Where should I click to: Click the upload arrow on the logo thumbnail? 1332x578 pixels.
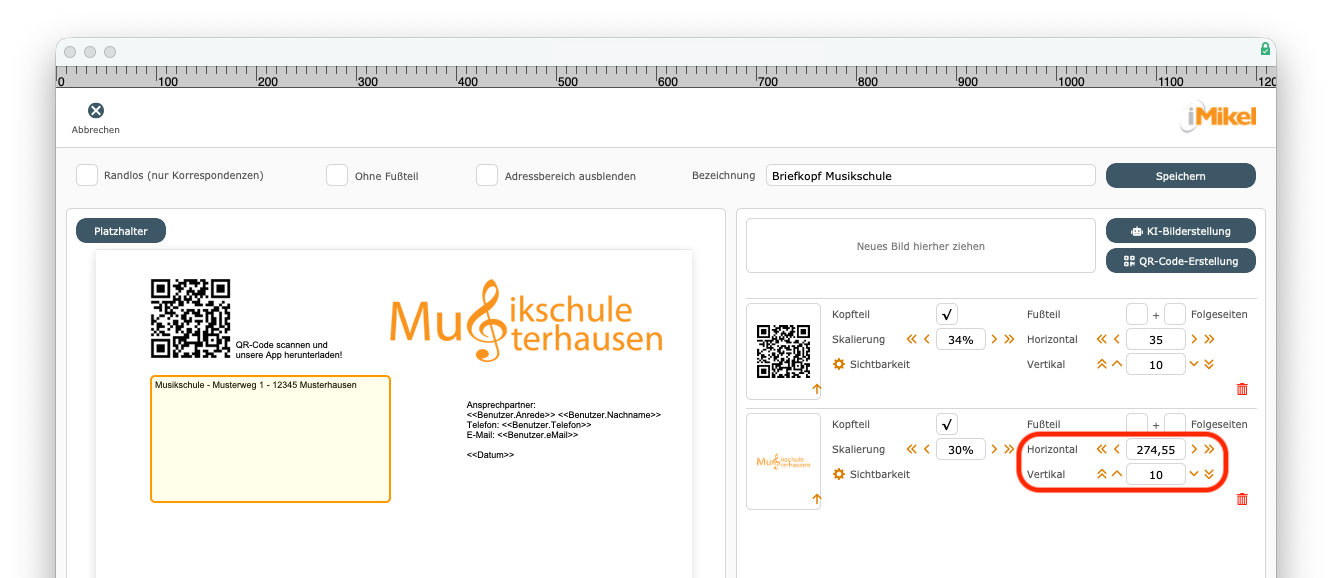click(816, 499)
